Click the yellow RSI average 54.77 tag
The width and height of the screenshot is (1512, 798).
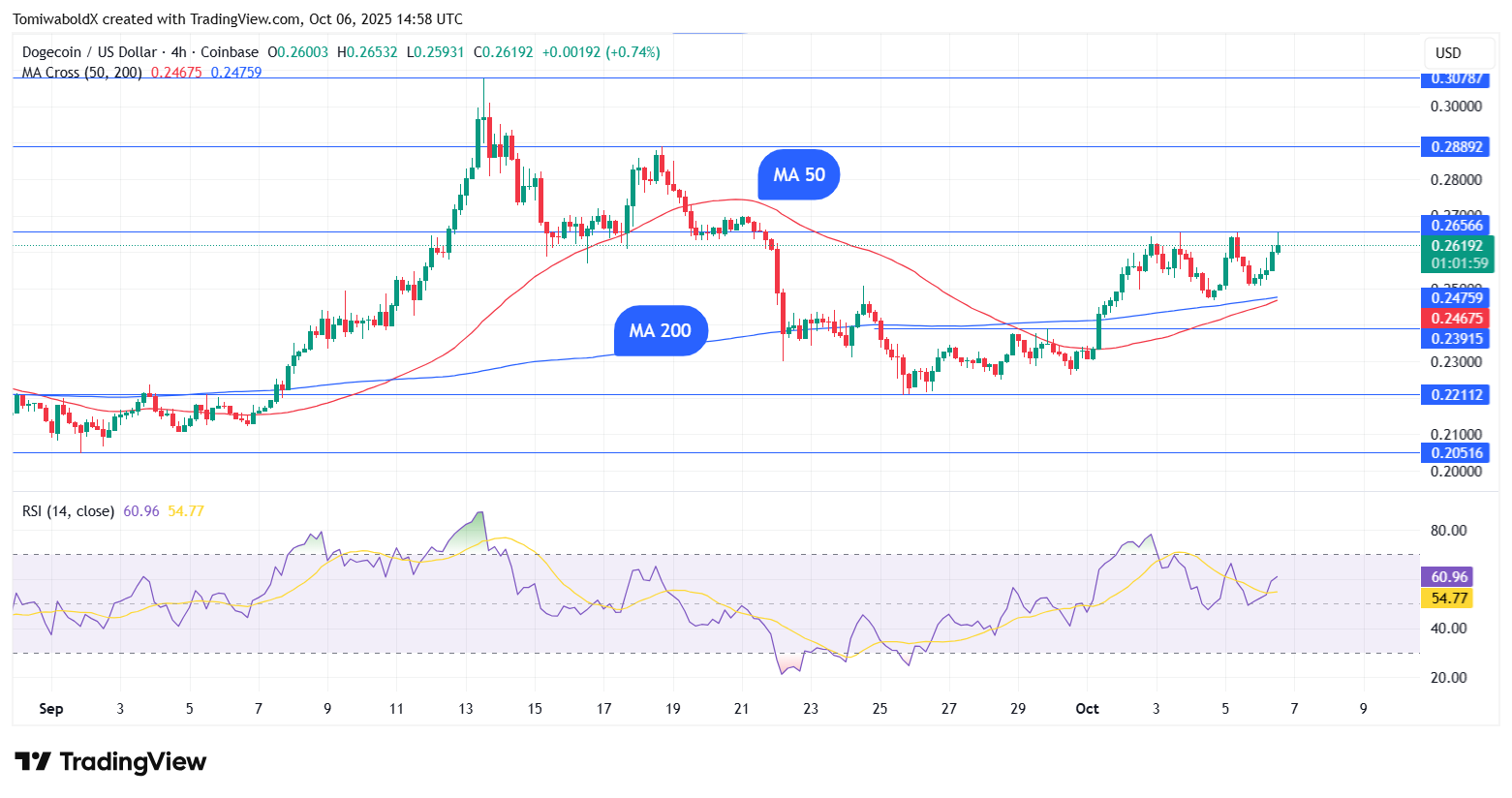point(1449,598)
